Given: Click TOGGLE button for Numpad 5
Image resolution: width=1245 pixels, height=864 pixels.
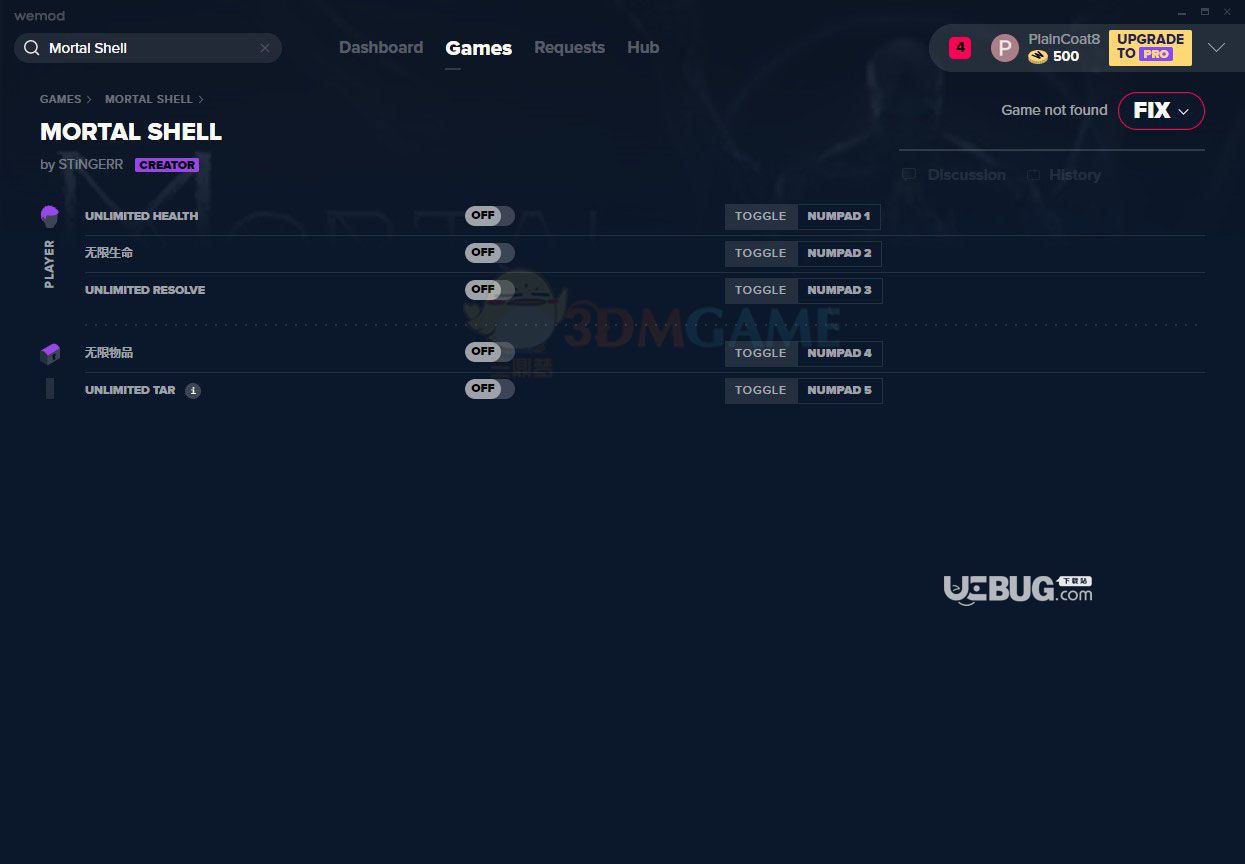Looking at the screenshot, I should [x=761, y=390].
